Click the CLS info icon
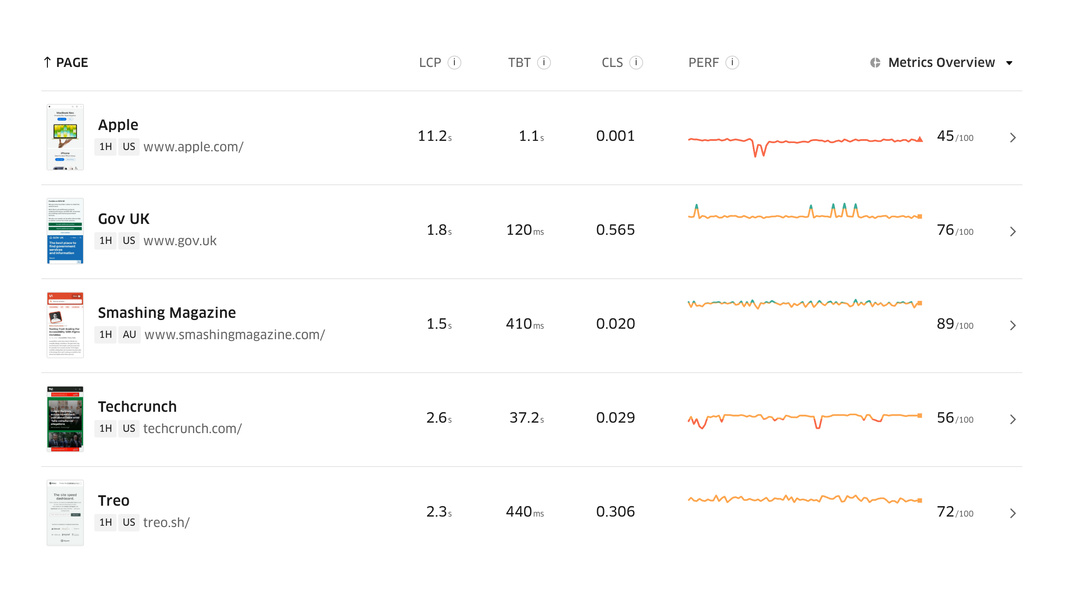Image resolution: width=1068 pixels, height=608 pixels. [636, 63]
